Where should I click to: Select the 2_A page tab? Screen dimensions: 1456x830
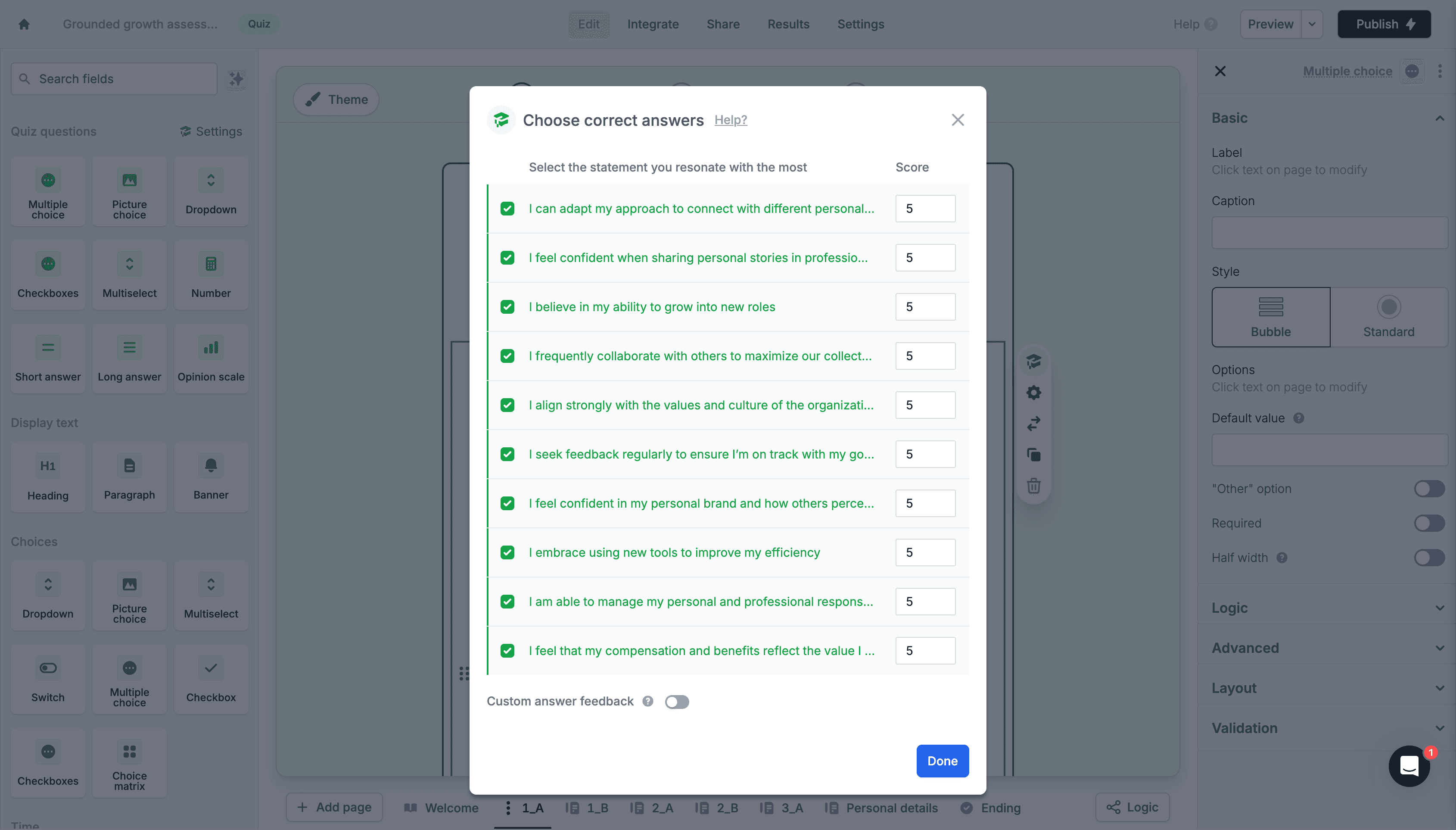click(652, 808)
